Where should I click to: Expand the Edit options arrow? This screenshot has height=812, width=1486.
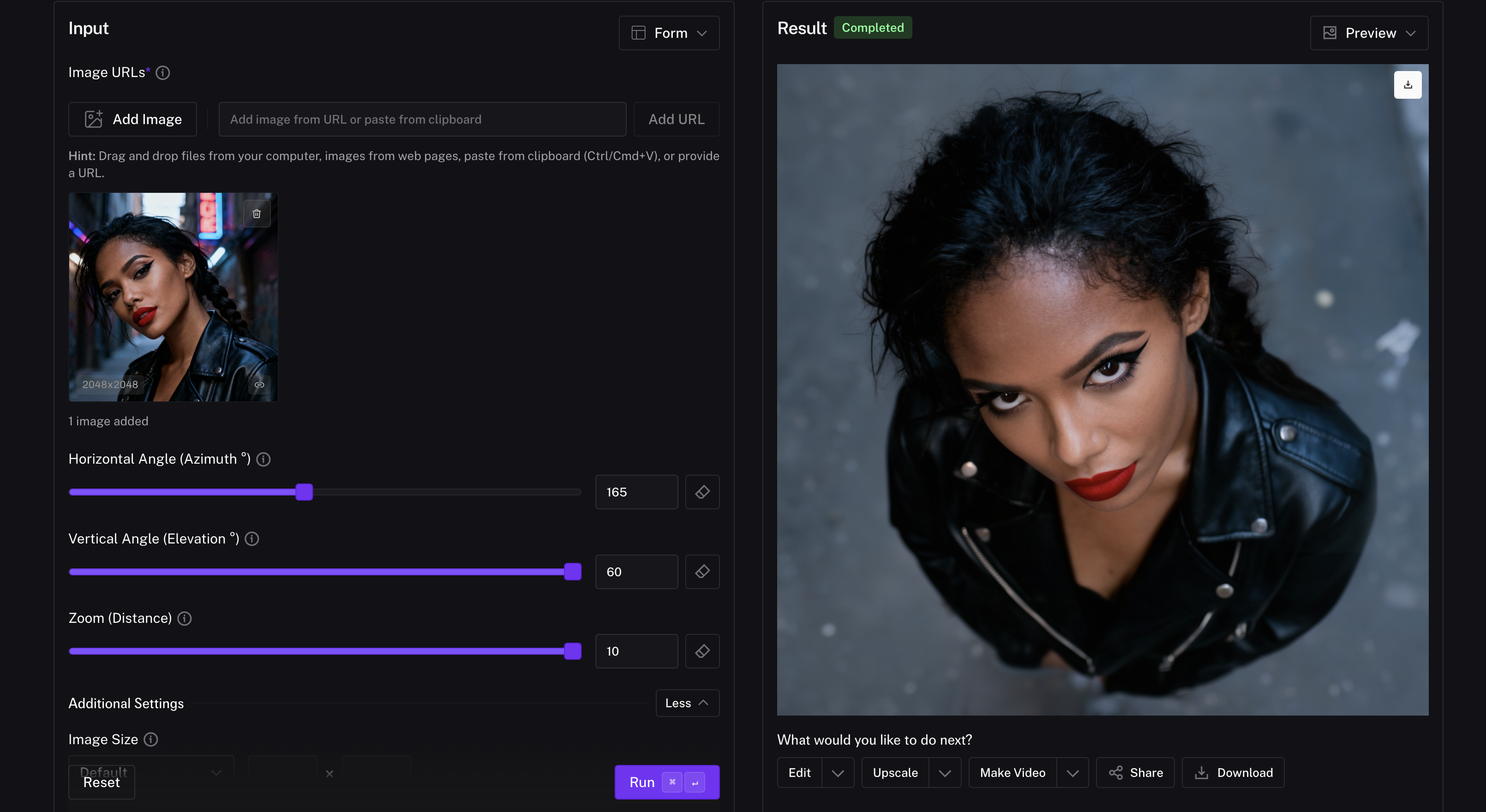coord(838,773)
